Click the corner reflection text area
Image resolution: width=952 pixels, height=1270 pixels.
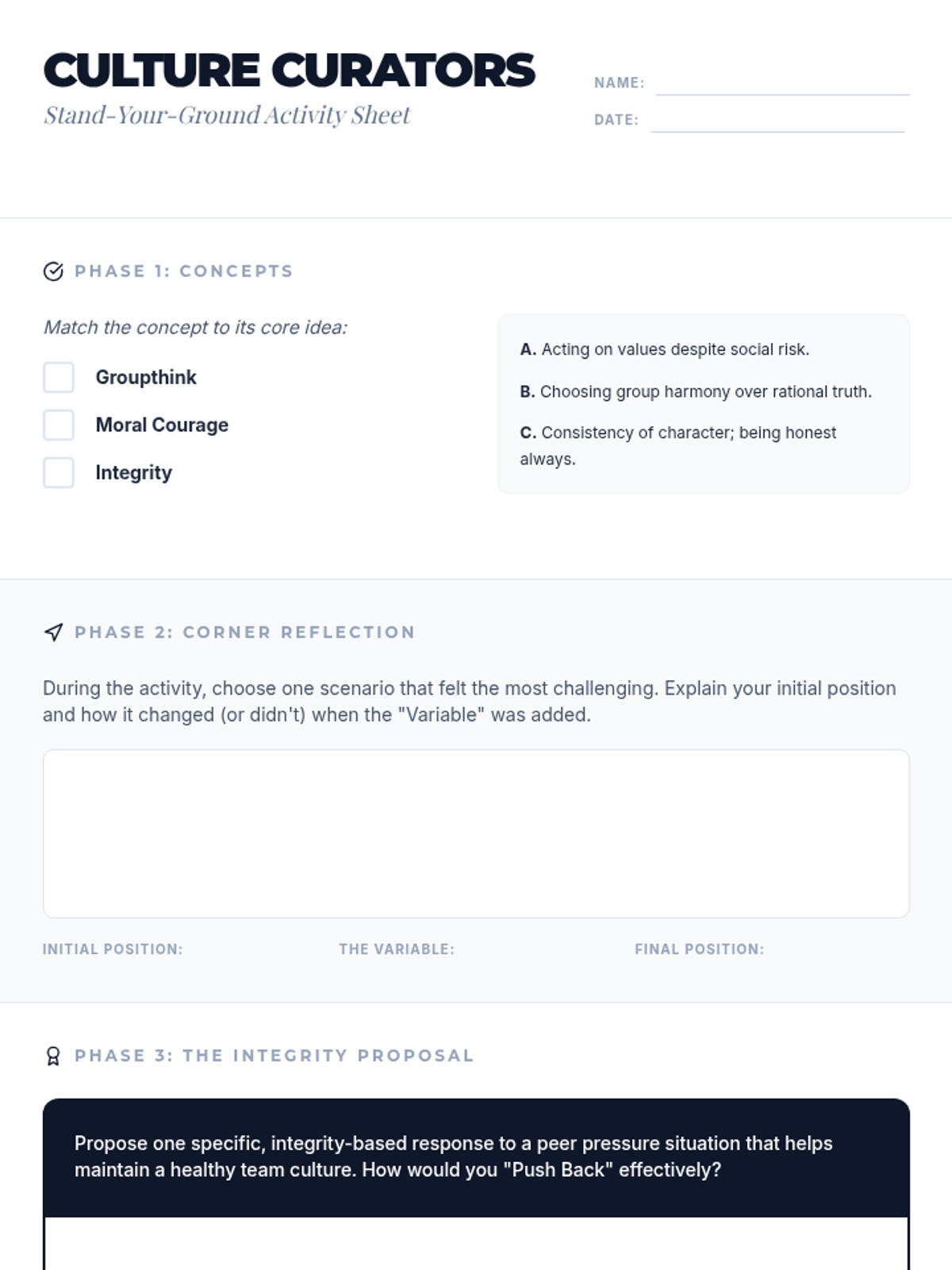[476, 833]
